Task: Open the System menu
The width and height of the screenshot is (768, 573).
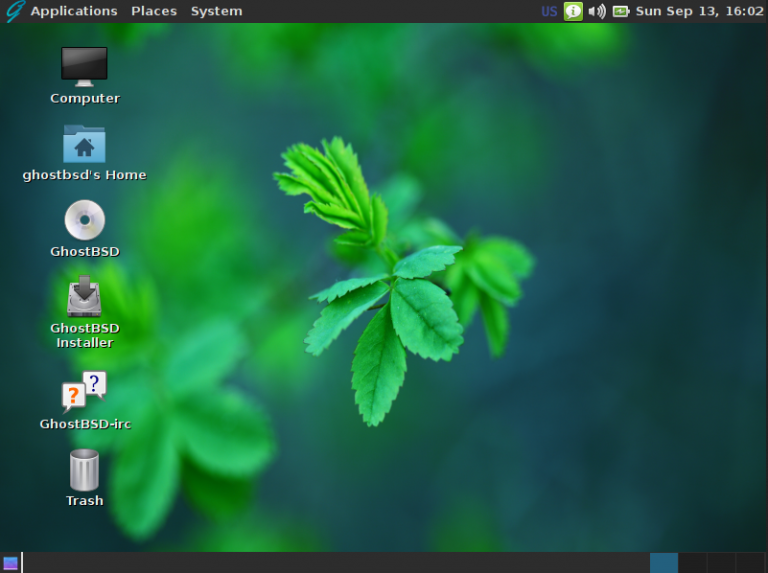Action: pos(216,11)
